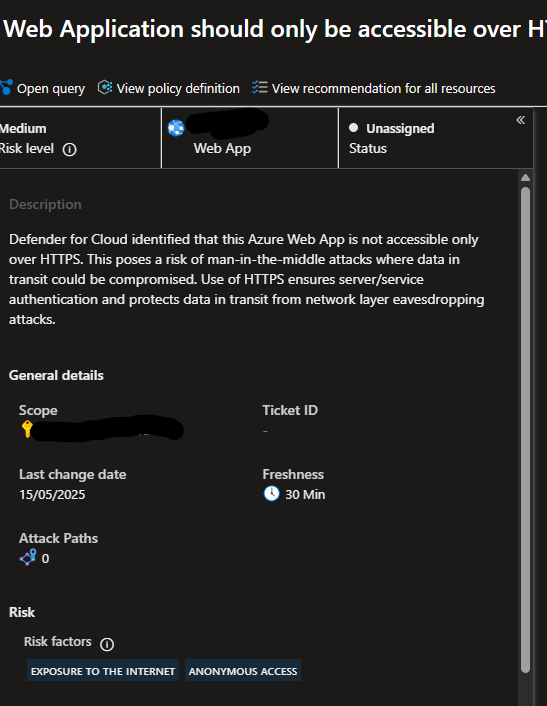The width and height of the screenshot is (547, 706).
Task: Click the yellow key Scope icon
Action: point(27,429)
